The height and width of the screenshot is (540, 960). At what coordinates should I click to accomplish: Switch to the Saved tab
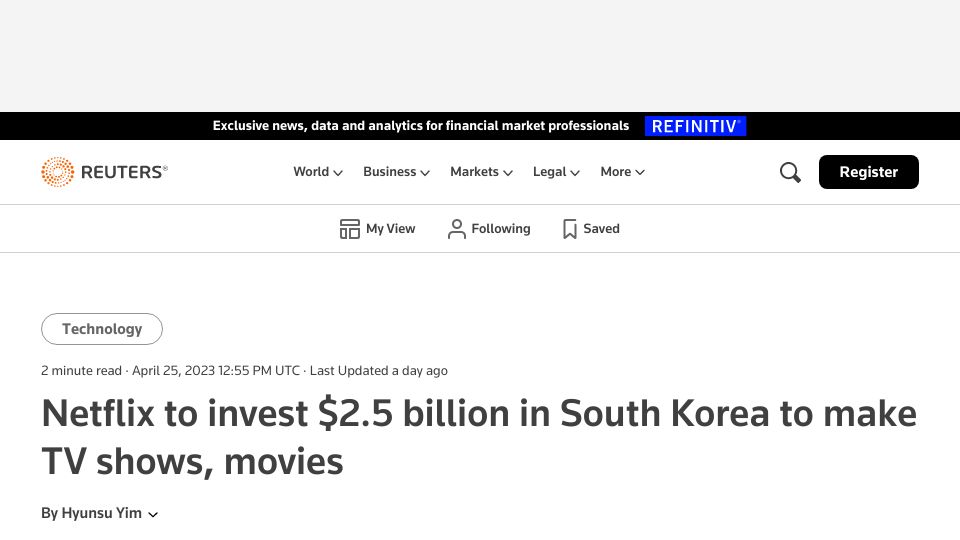tap(591, 229)
